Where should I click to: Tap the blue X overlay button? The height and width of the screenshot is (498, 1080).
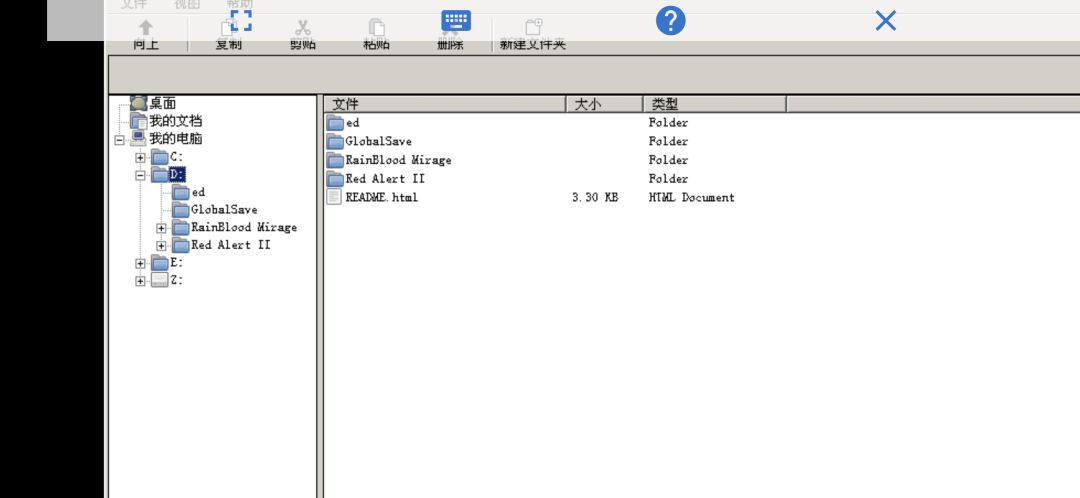[885, 21]
